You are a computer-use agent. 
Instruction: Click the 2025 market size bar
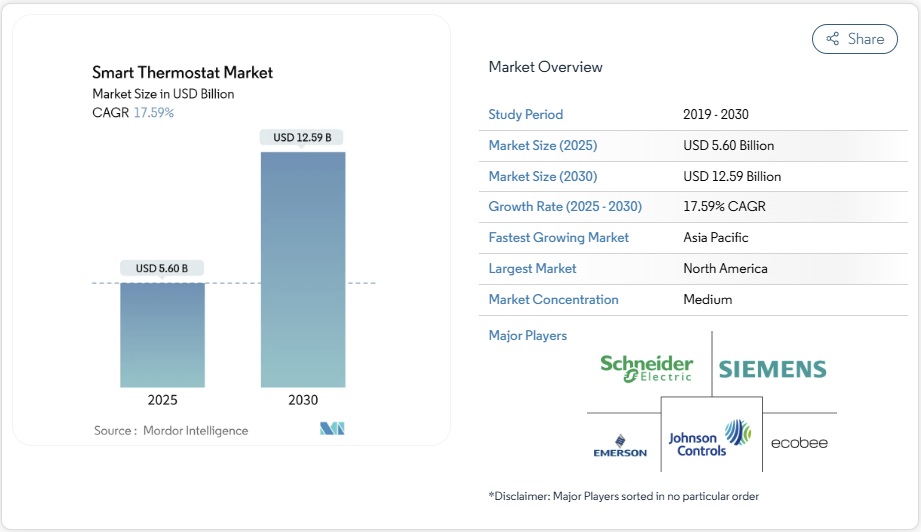(x=163, y=334)
